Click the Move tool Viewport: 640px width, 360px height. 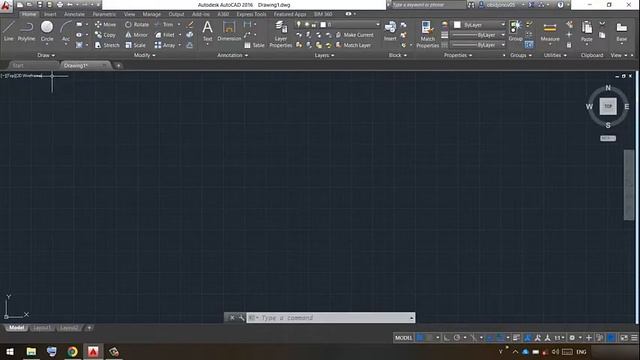105,24
